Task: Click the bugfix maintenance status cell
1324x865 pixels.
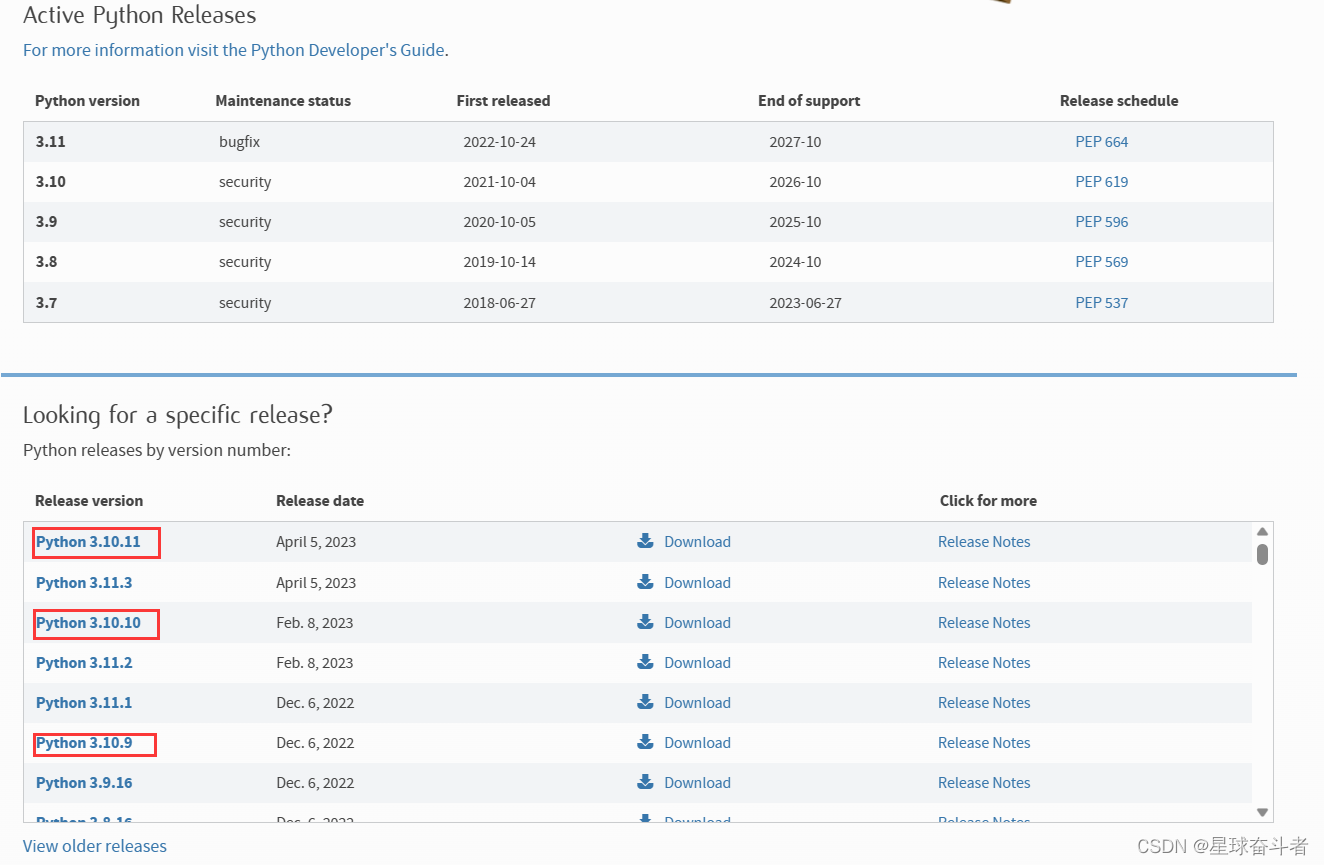Action: point(239,142)
